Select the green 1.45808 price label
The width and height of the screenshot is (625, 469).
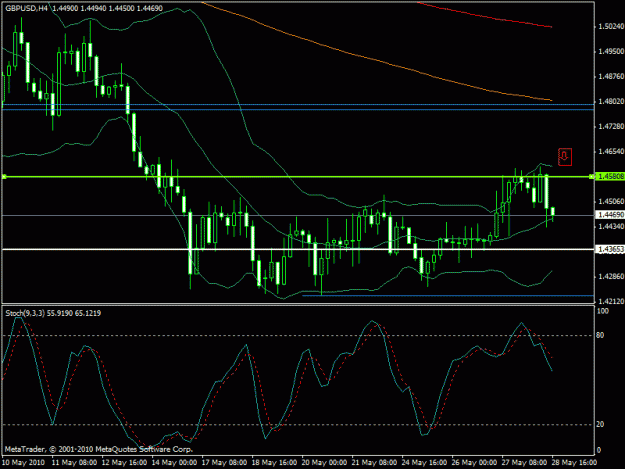coord(609,176)
